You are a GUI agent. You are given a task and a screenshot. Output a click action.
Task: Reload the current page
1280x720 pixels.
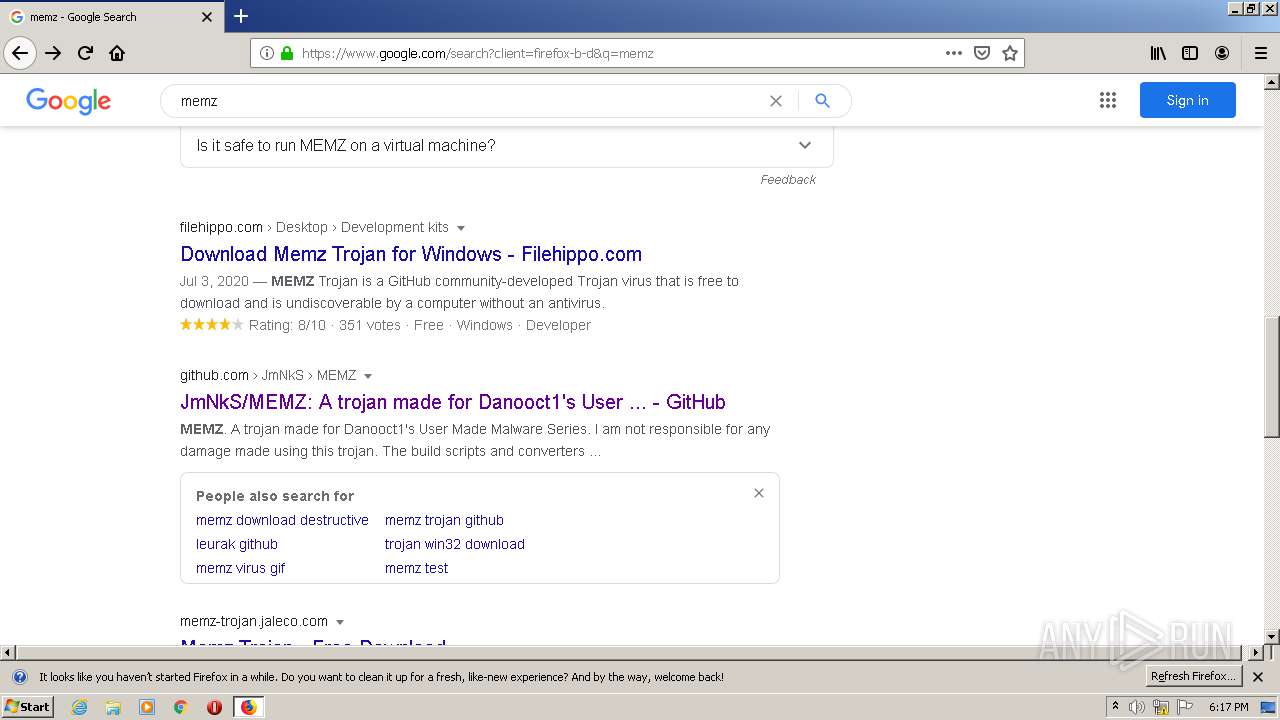tap(85, 53)
